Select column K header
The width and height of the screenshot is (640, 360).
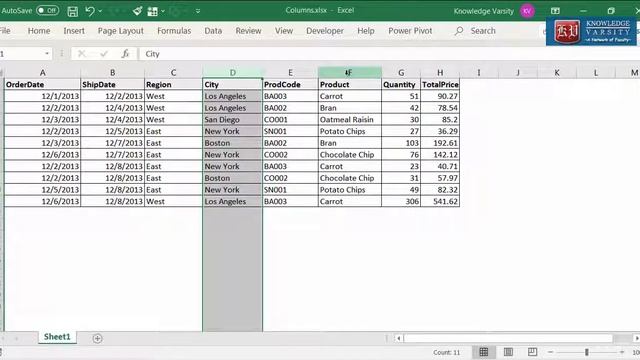point(557,73)
